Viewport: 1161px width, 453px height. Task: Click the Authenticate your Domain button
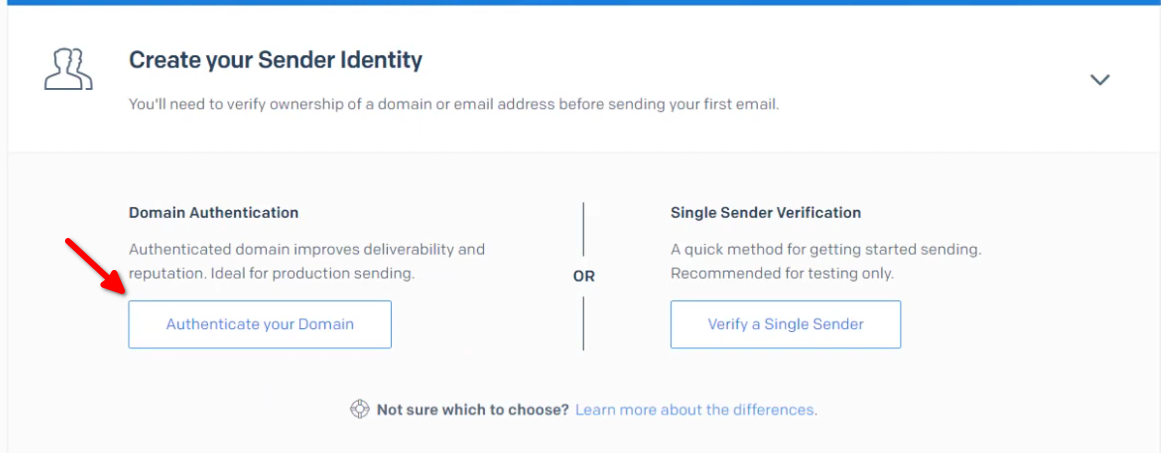click(x=260, y=324)
